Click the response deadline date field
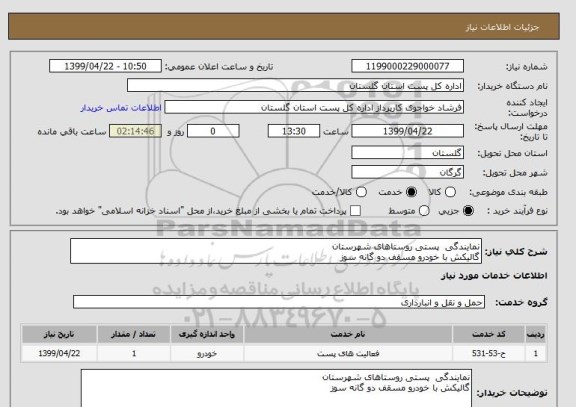Image resolution: width=576 pixels, height=407 pixels. (x=407, y=131)
